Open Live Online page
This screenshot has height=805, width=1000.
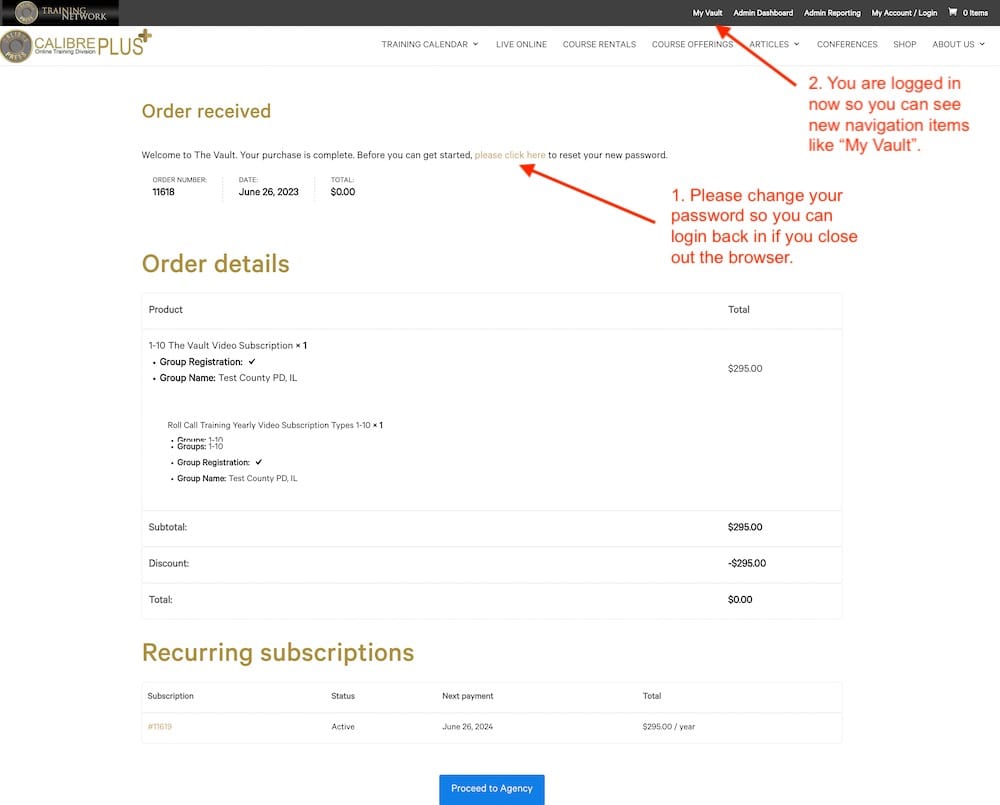(521, 44)
